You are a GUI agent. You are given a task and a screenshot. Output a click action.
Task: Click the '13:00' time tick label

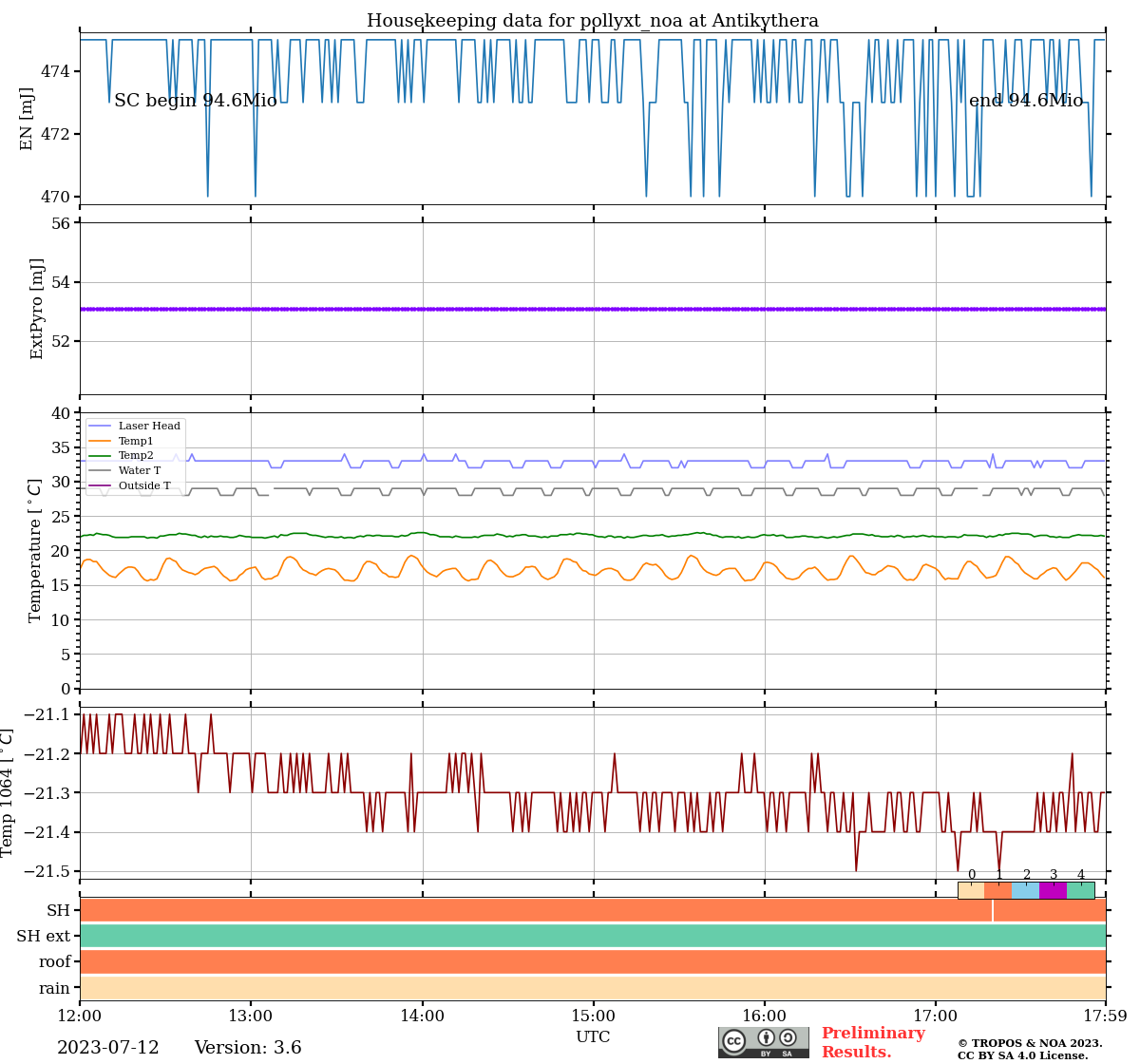[x=251, y=1016]
